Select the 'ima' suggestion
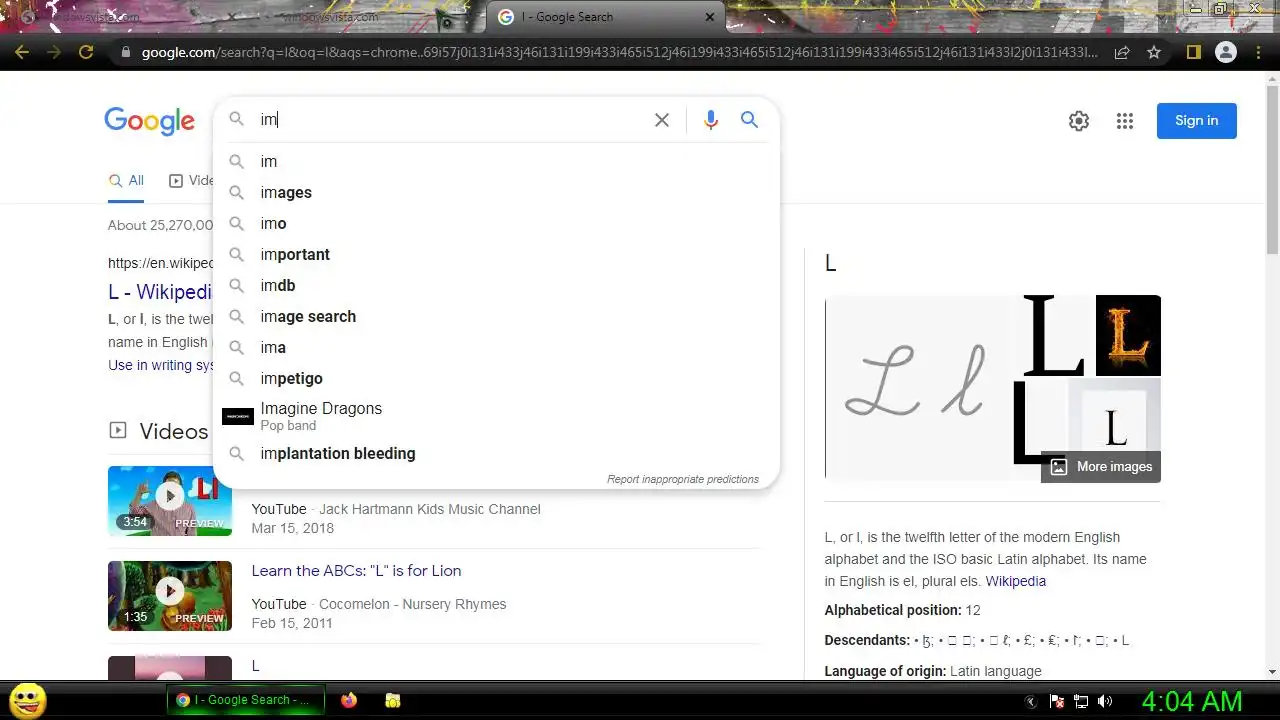 point(496,347)
